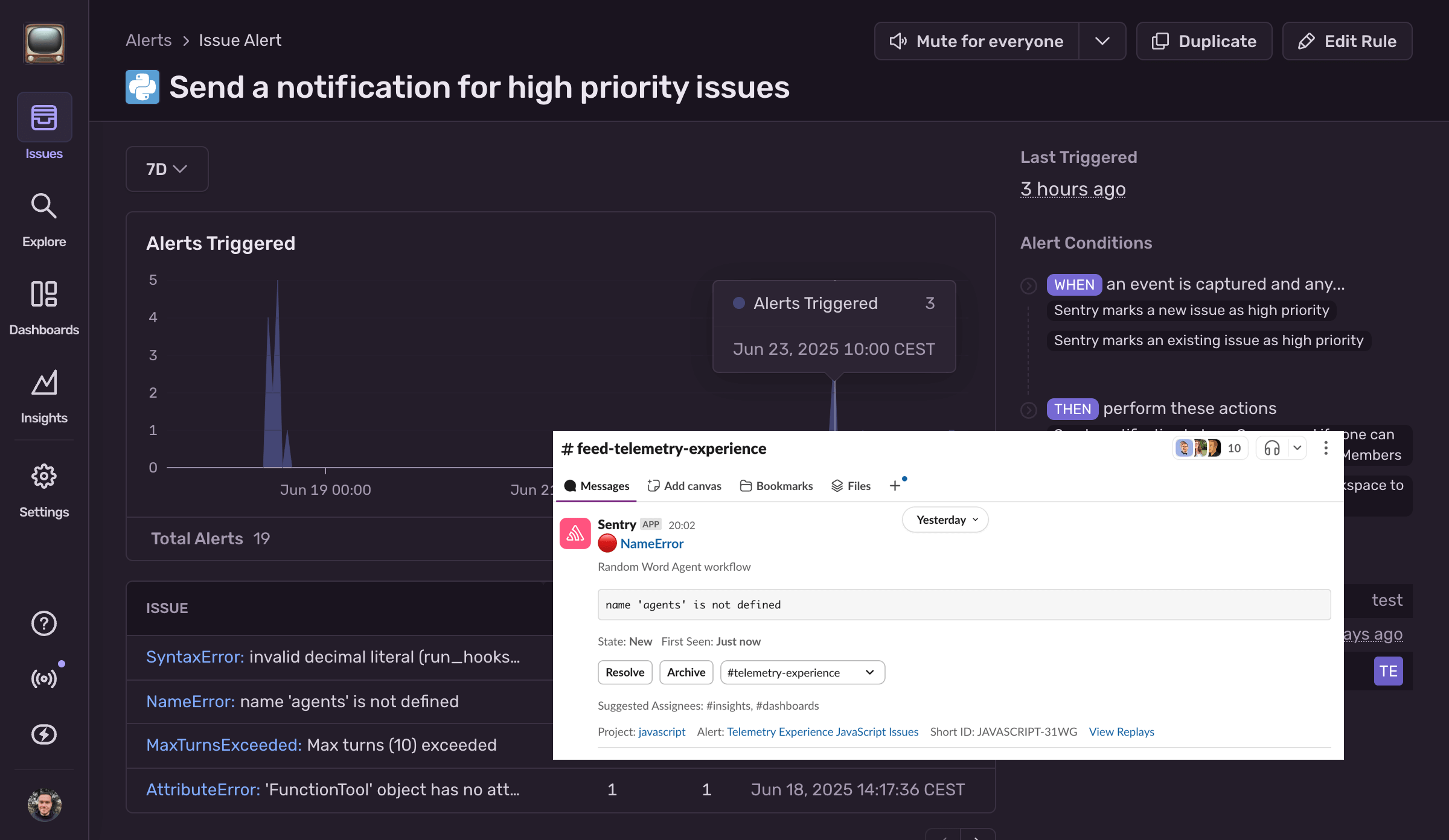Image resolution: width=1449 pixels, height=840 pixels.
Task: Select the Explore magnifying glass icon
Action: (44, 206)
